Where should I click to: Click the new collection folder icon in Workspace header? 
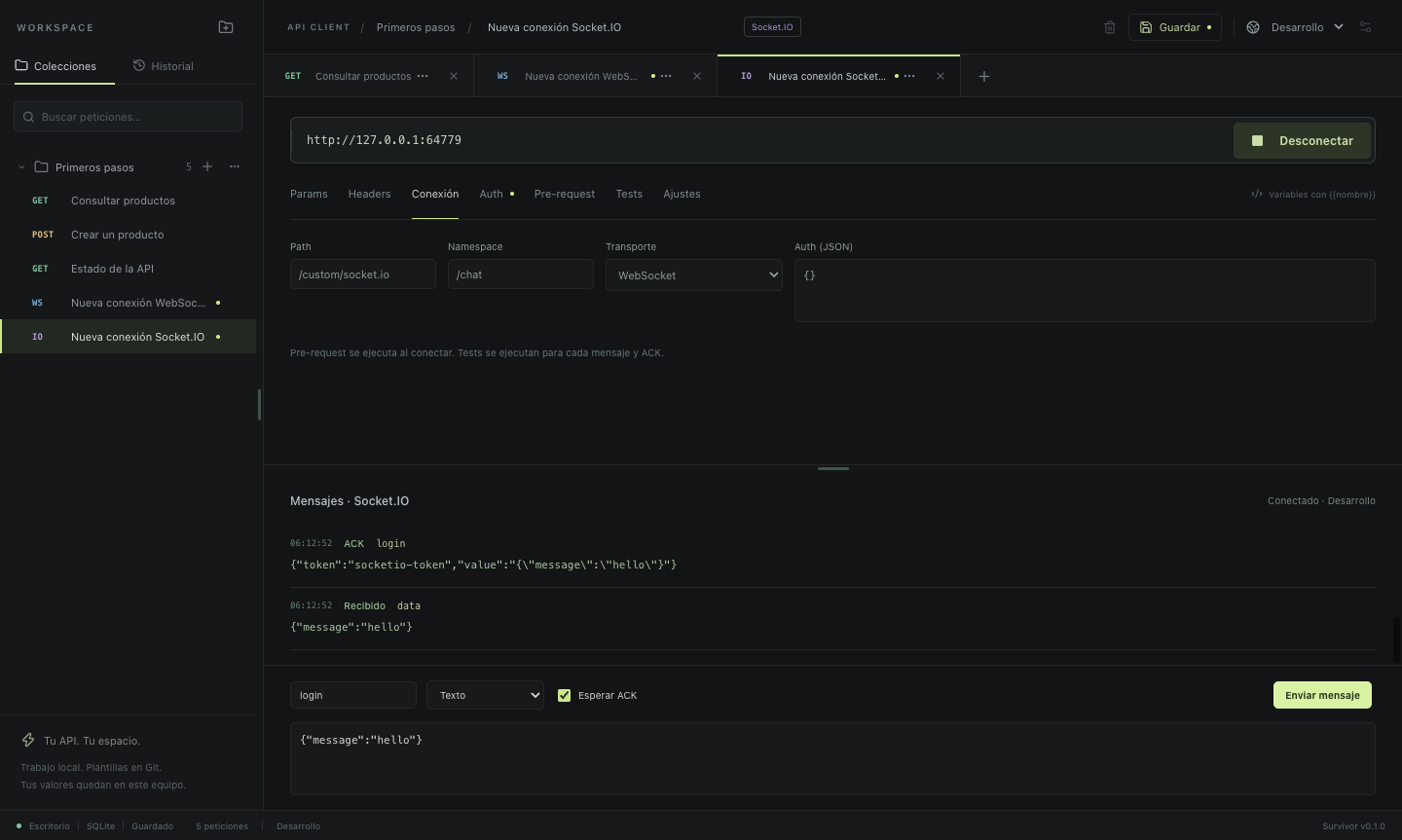coord(226,27)
